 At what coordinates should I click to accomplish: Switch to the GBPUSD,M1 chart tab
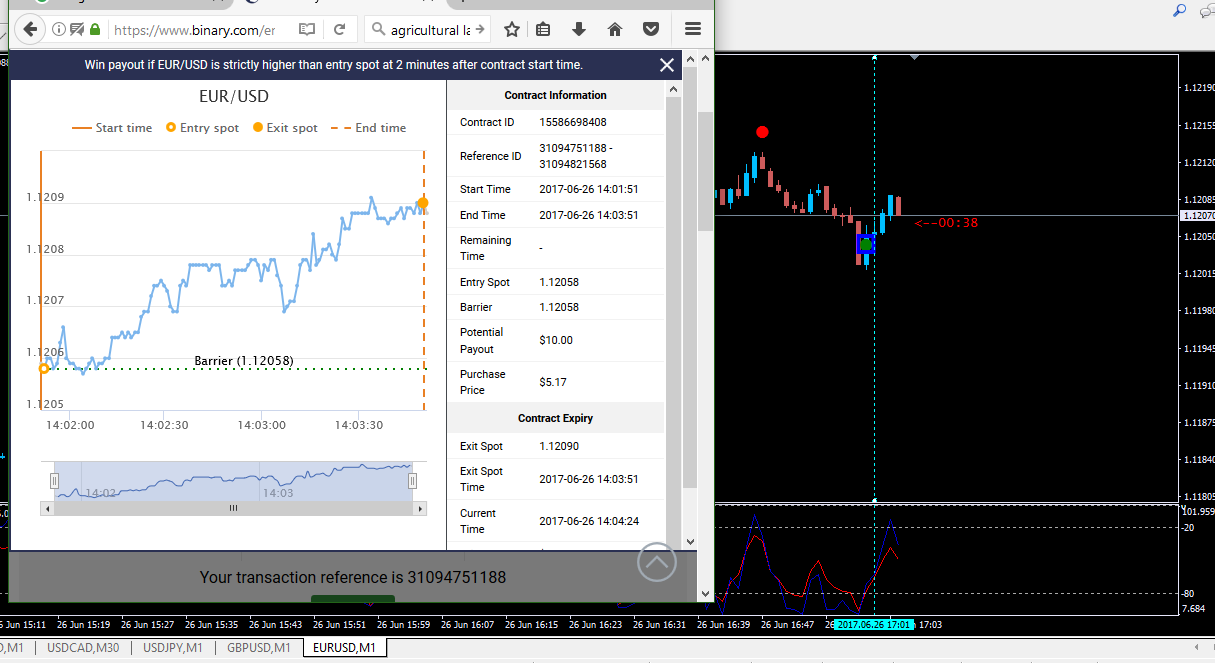[259, 648]
